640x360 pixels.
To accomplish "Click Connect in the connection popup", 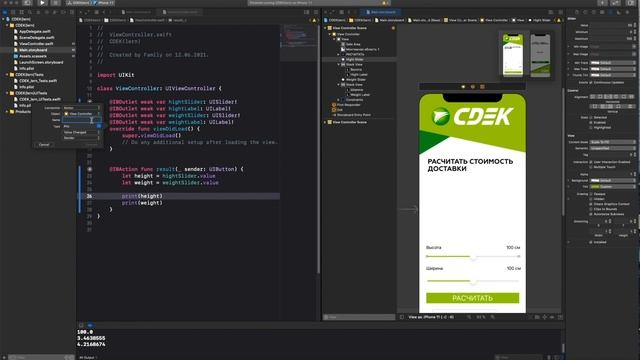I will (x=91, y=144).
